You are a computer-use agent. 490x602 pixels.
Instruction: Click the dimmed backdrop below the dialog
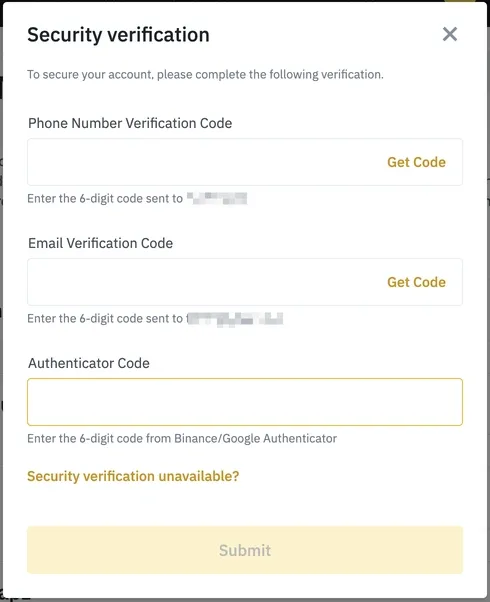pyautogui.click(x=245, y=600)
